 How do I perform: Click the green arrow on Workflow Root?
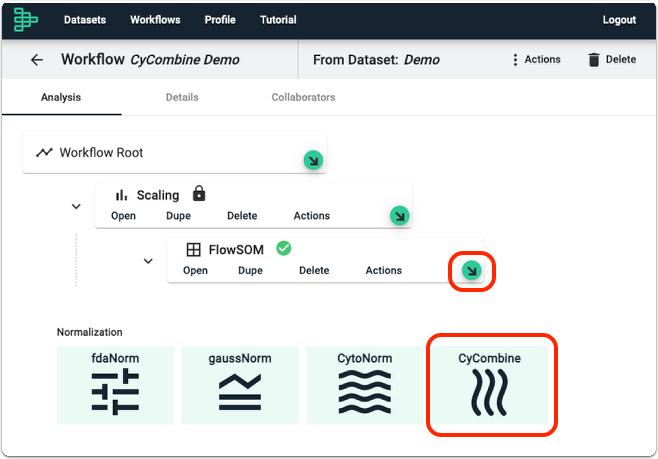pos(313,160)
